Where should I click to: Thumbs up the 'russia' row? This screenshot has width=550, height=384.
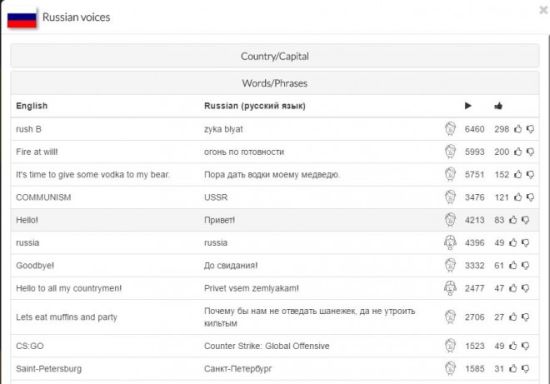point(513,243)
